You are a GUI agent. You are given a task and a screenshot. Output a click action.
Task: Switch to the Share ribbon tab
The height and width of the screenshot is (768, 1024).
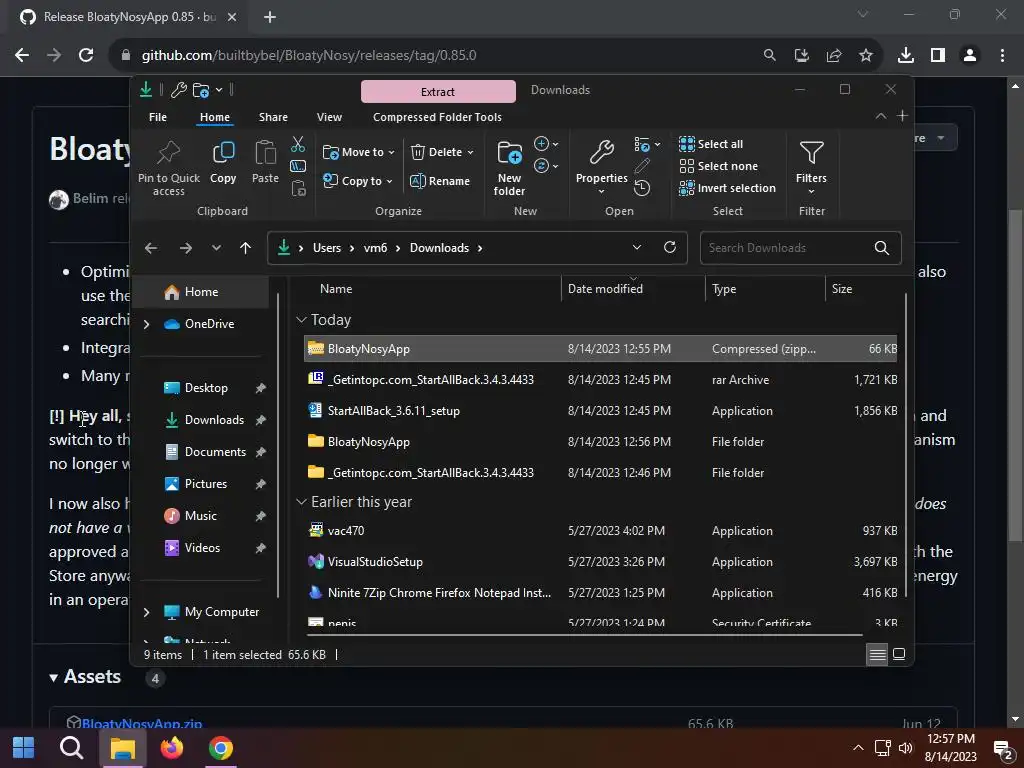273,117
